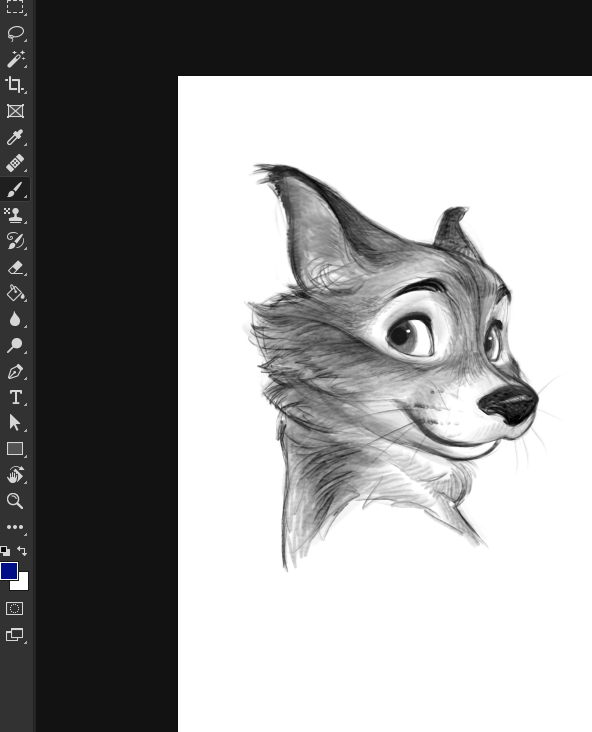This screenshot has width=592, height=732.
Task: Open the white background color swatch
Action: pos(22,584)
